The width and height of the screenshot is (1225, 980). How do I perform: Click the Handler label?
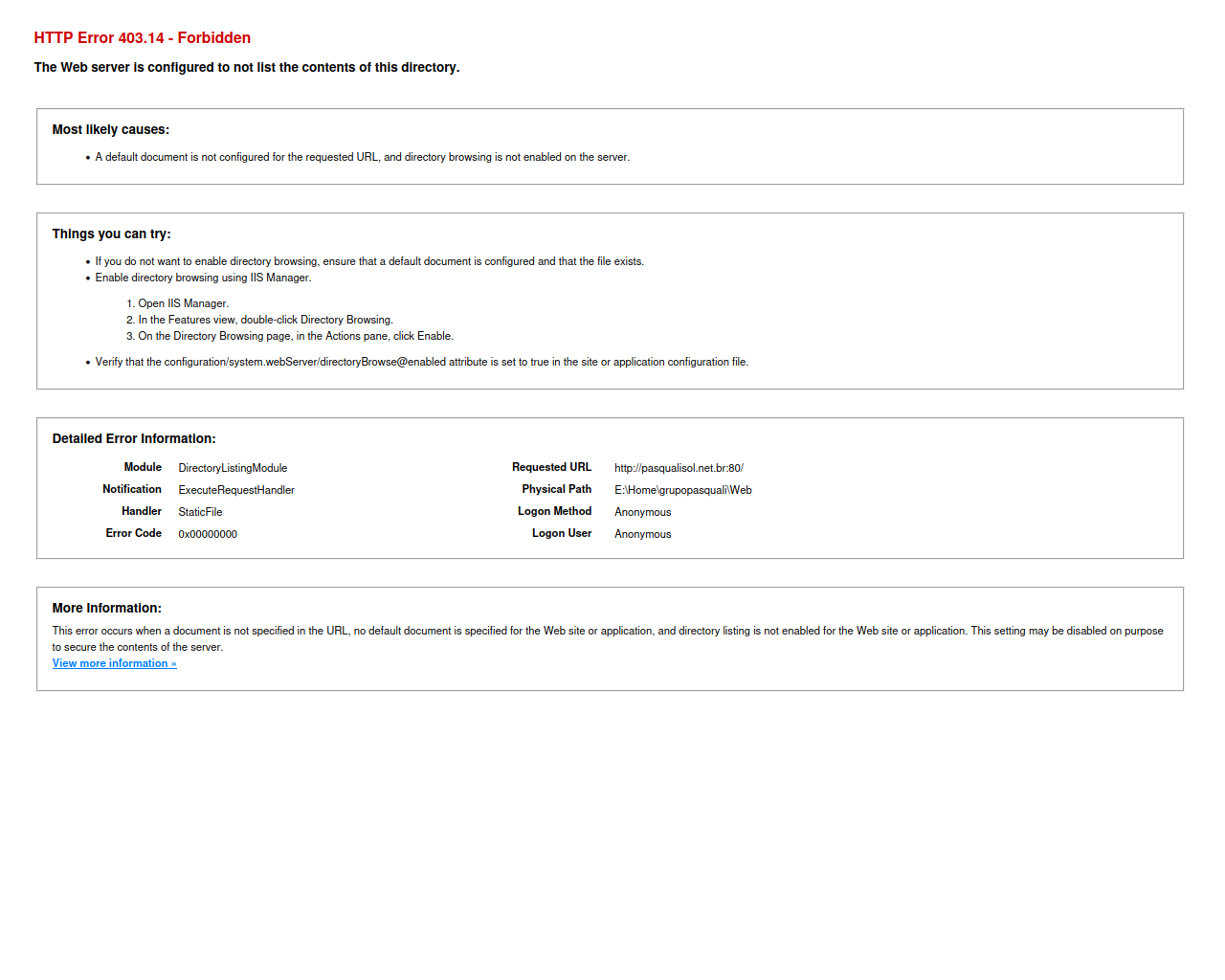142,511
